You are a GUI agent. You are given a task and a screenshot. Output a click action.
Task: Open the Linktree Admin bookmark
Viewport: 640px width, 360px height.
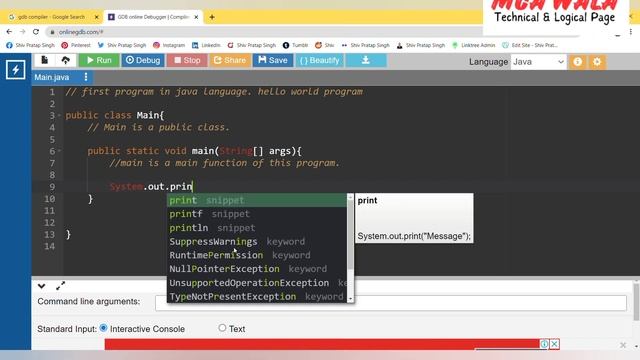[x=473, y=45]
